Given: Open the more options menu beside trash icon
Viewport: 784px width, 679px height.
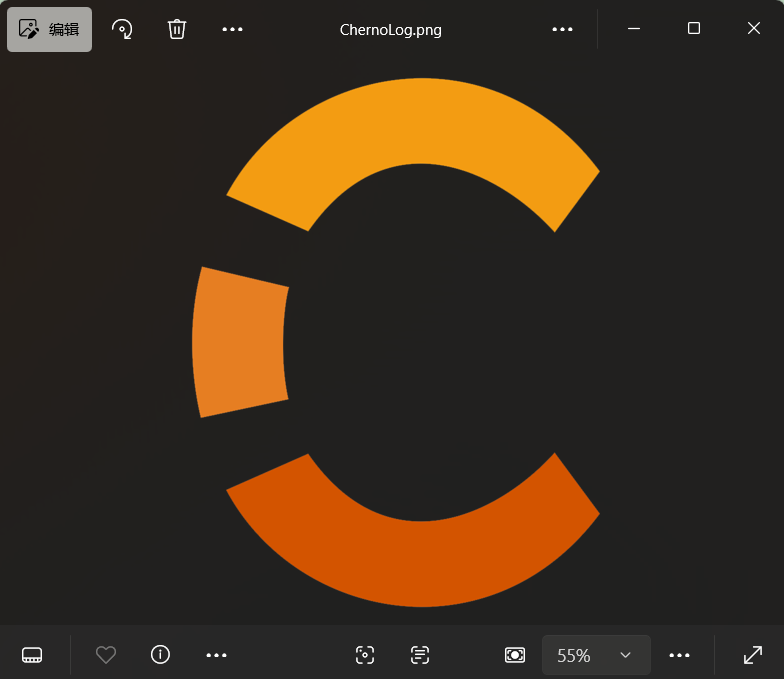Looking at the screenshot, I should (232, 30).
